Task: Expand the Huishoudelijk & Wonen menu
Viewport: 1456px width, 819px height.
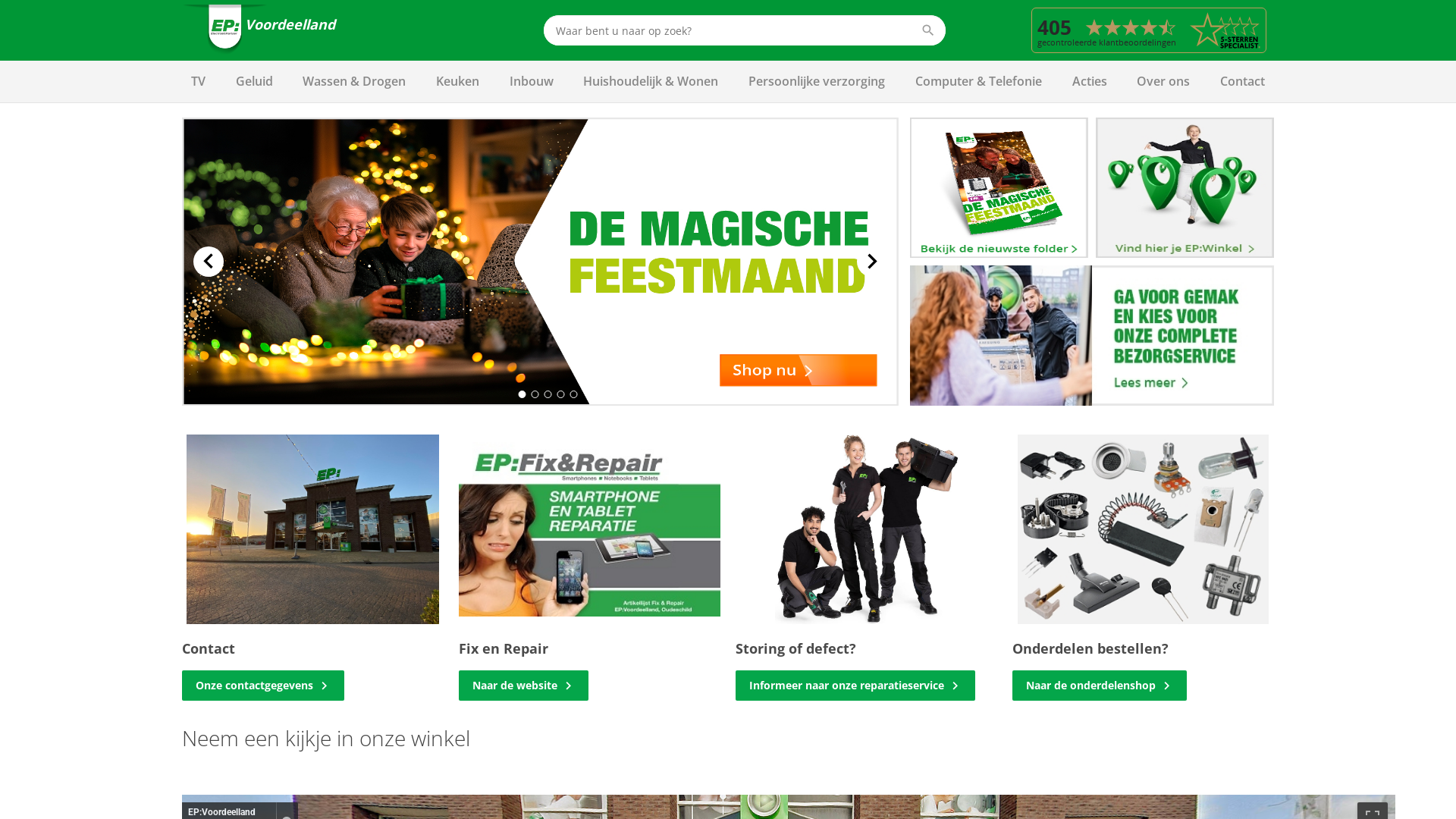Action: [651, 81]
